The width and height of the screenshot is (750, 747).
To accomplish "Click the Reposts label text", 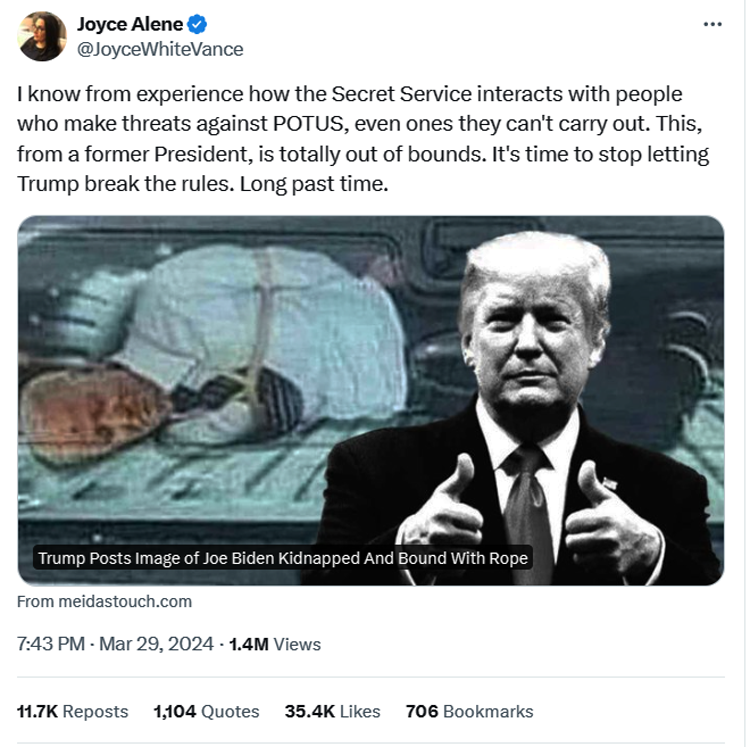I will coord(95,712).
